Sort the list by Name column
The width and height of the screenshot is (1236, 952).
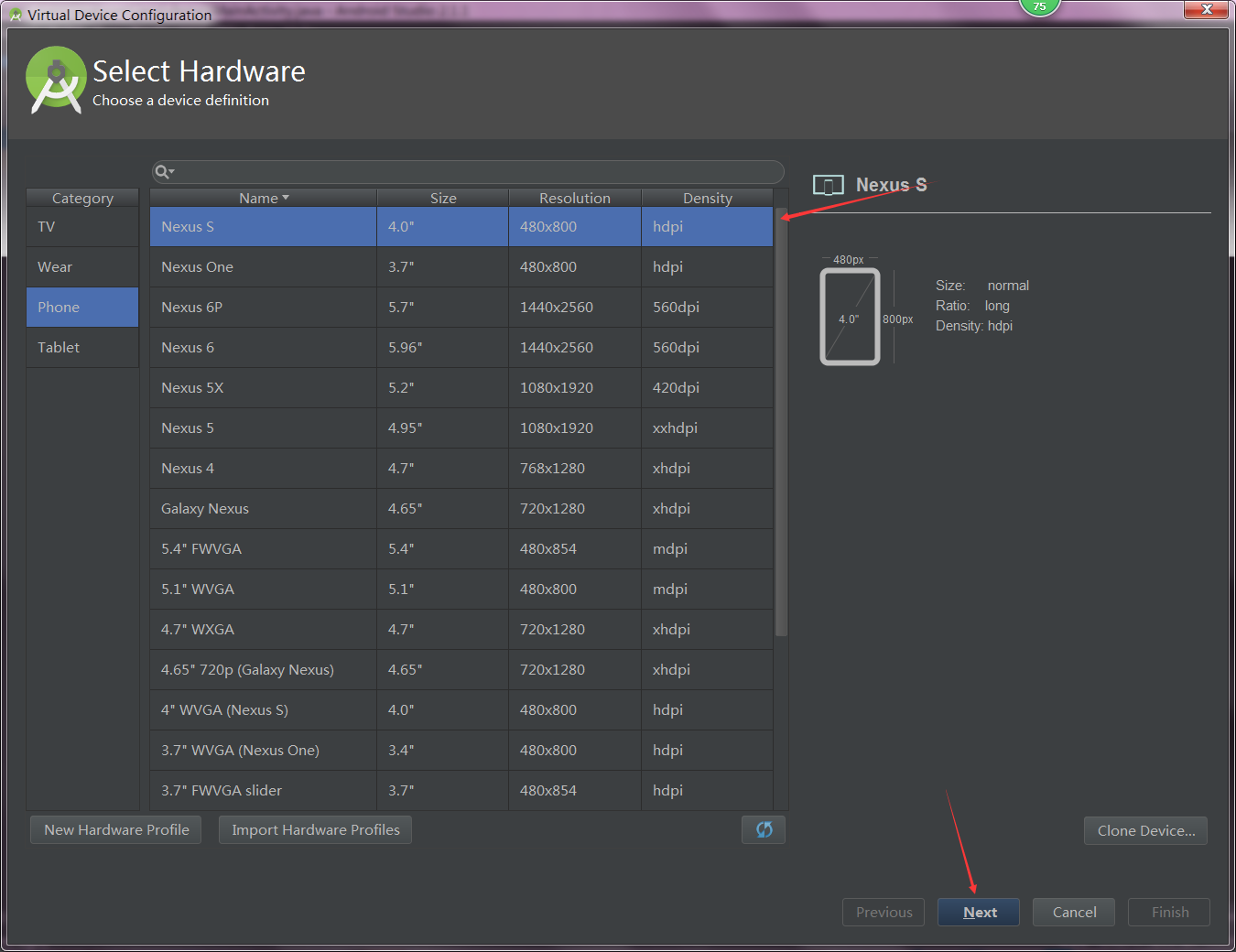(x=264, y=198)
